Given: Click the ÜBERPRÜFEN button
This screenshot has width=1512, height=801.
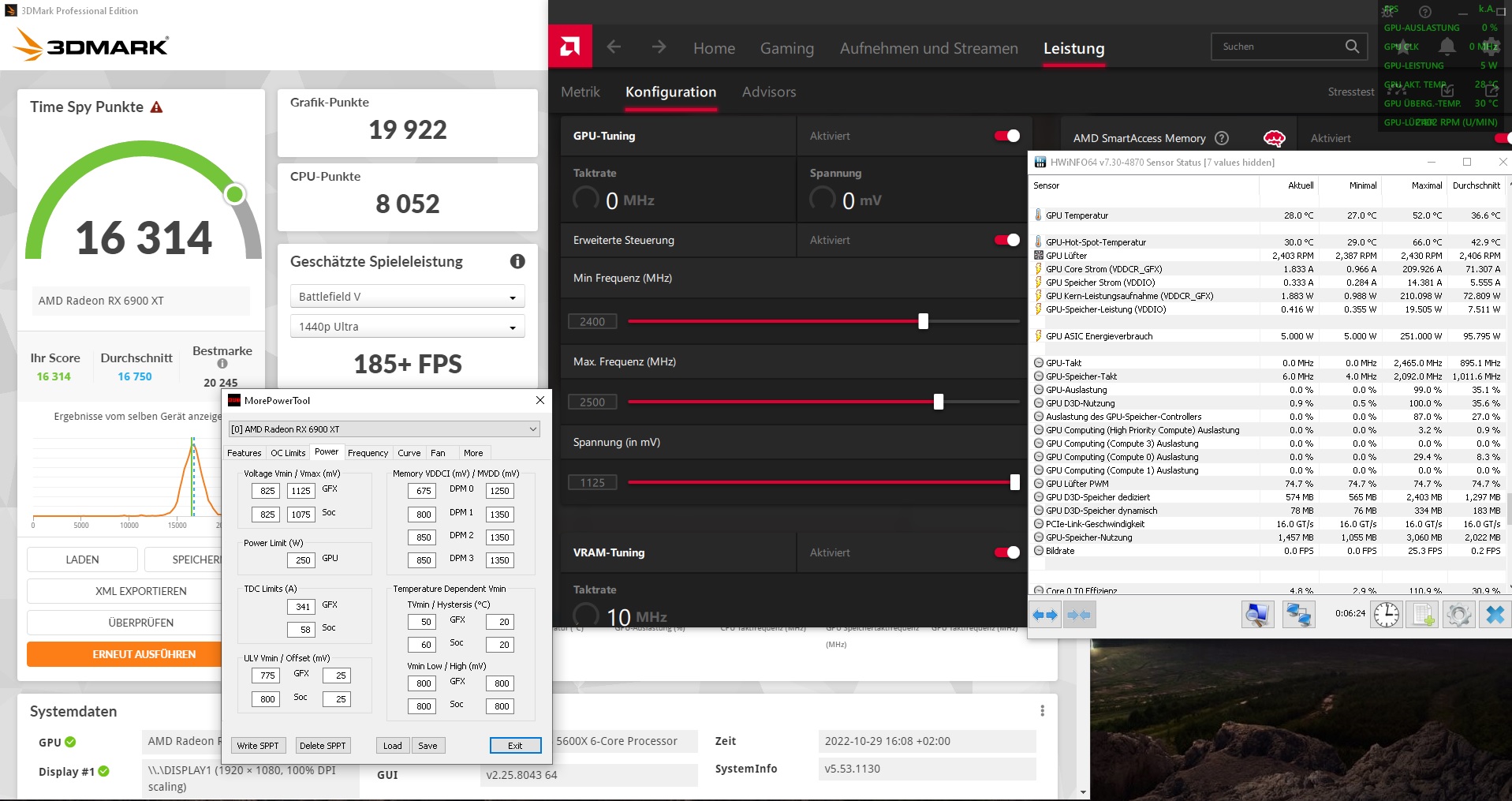Looking at the screenshot, I should 140,623.
